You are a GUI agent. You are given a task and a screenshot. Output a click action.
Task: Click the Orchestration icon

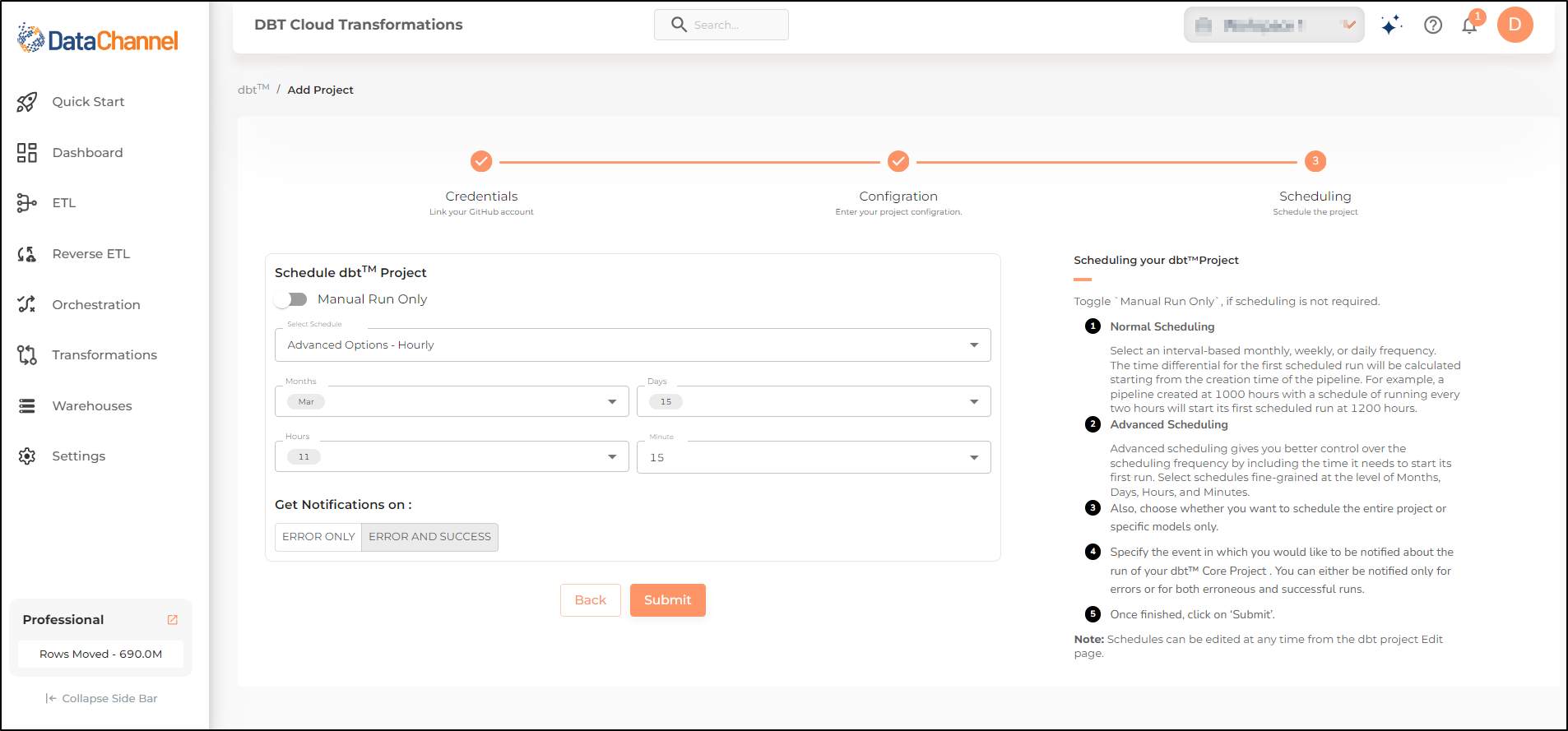point(27,304)
